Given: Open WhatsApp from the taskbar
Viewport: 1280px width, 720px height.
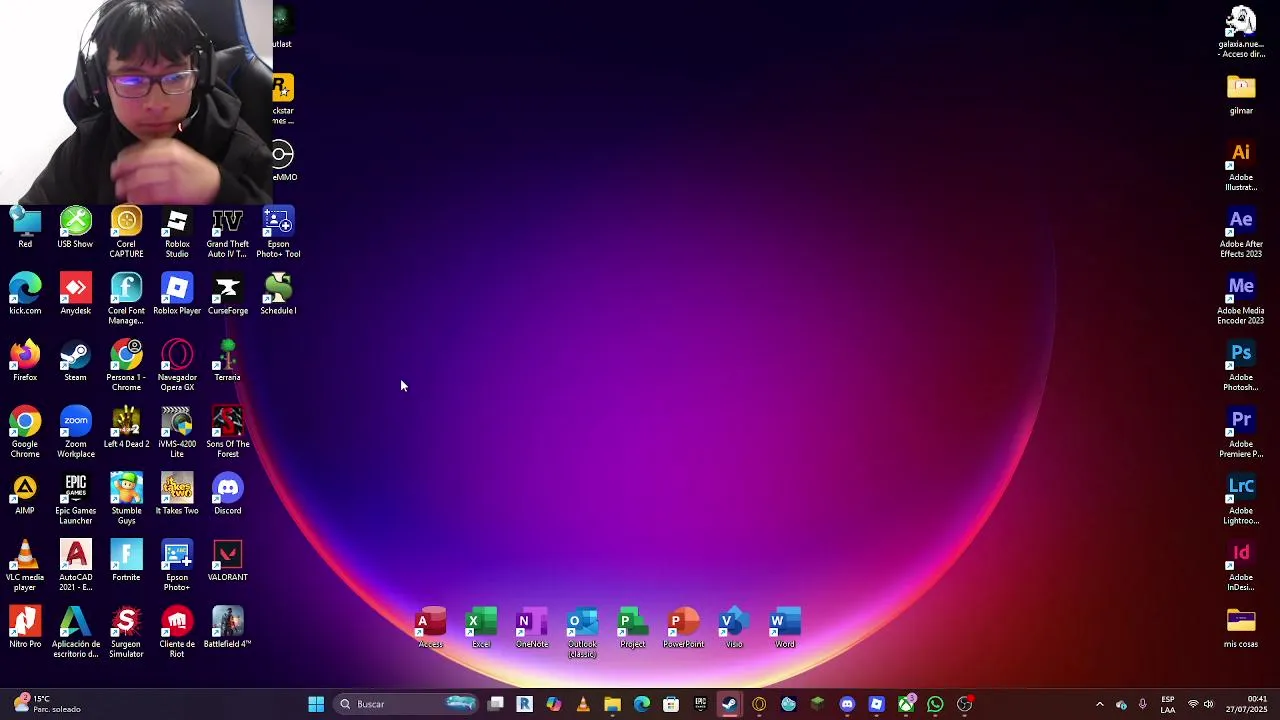Looking at the screenshot, I should pyautogui.click(x=935, y=704).
